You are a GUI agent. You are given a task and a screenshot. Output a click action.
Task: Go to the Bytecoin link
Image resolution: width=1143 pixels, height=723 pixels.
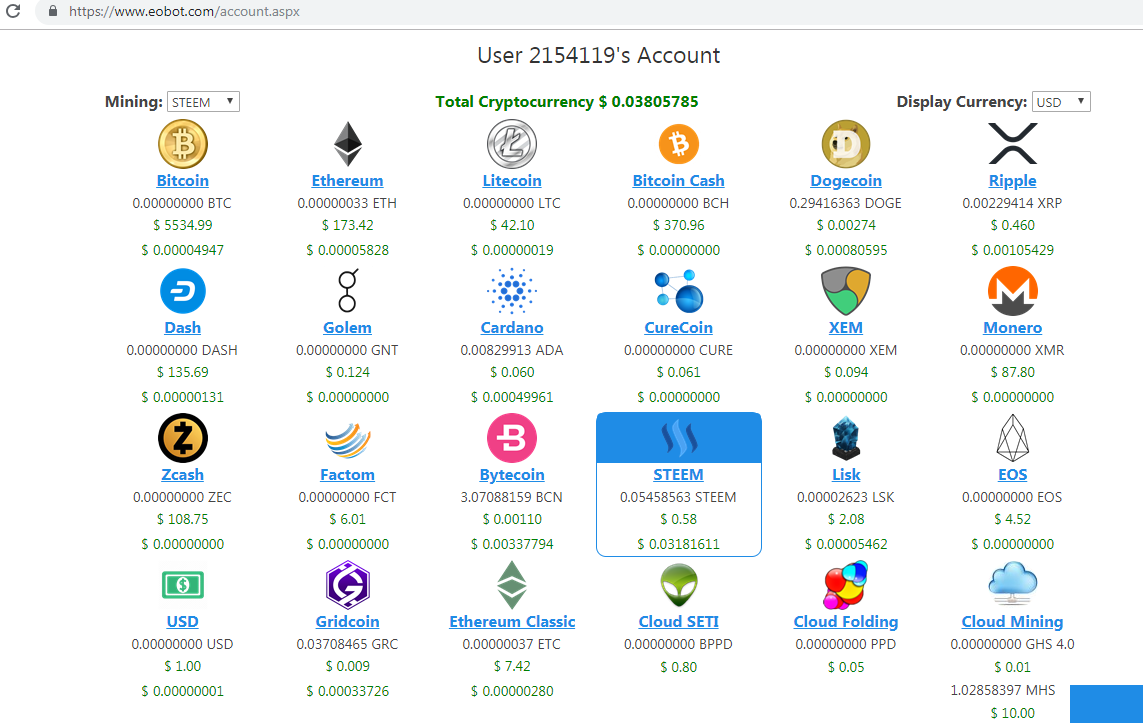coord(512,474)
